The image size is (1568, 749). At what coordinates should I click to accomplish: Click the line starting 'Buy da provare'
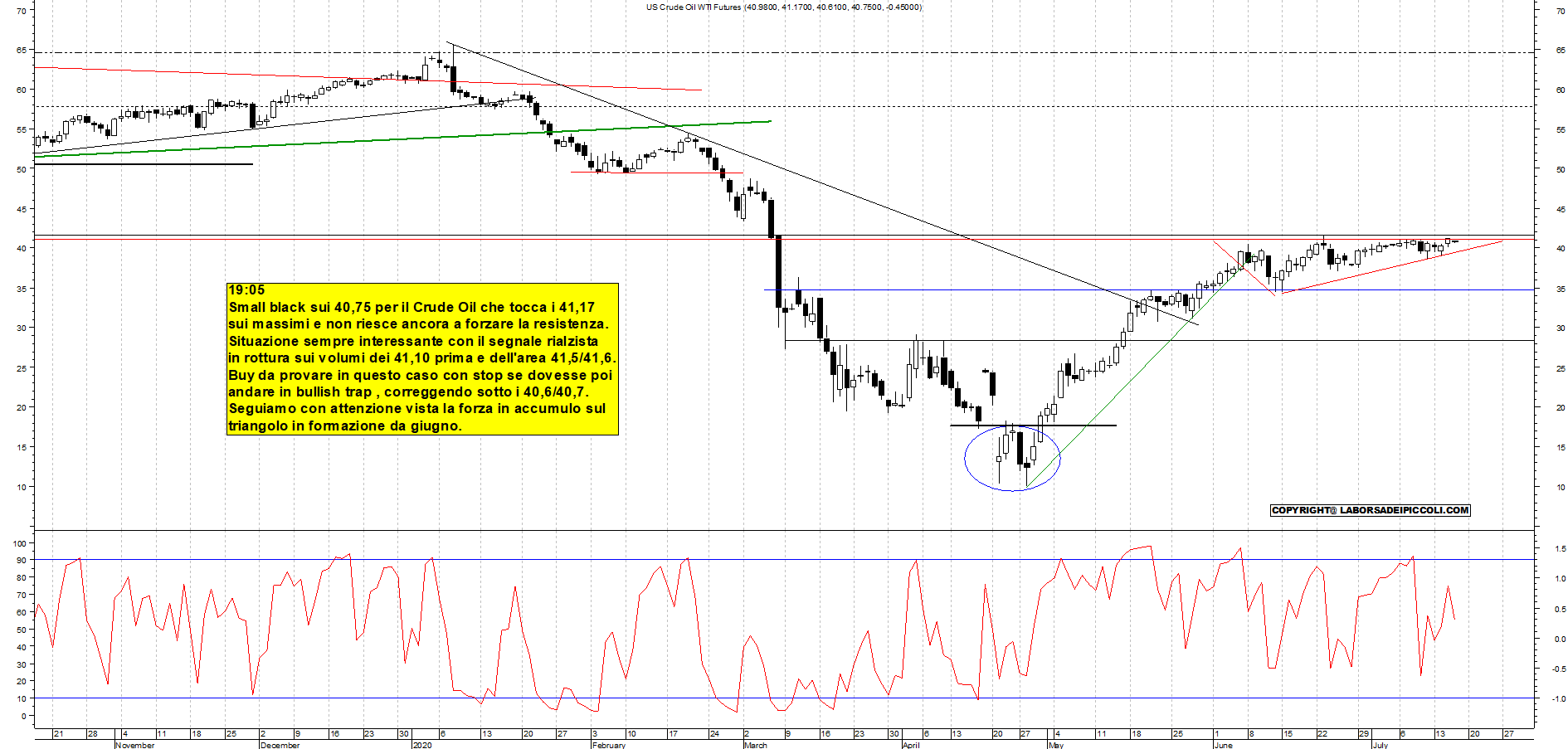(420, 375)
